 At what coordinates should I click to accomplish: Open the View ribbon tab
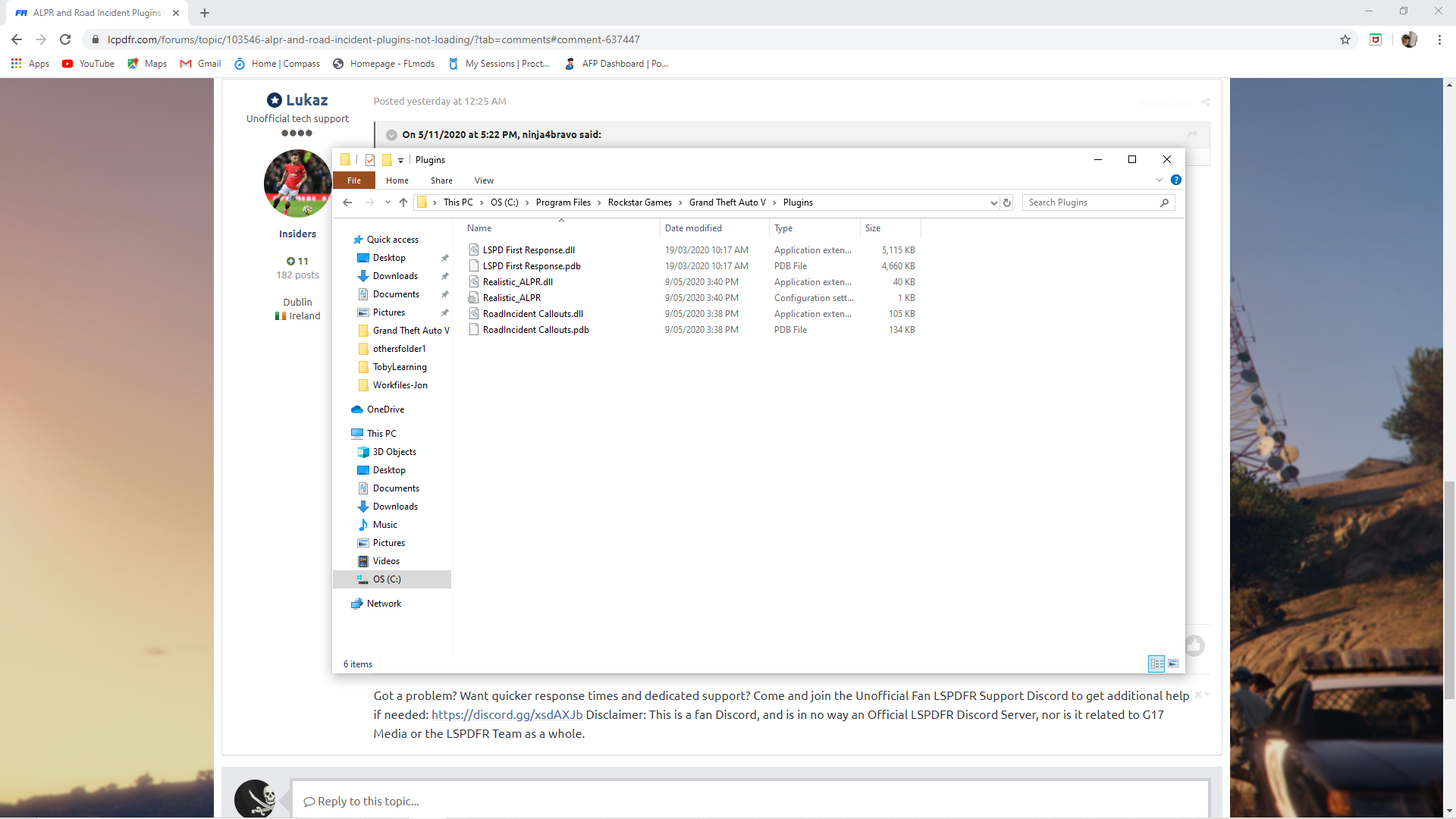tap(484, 180)
